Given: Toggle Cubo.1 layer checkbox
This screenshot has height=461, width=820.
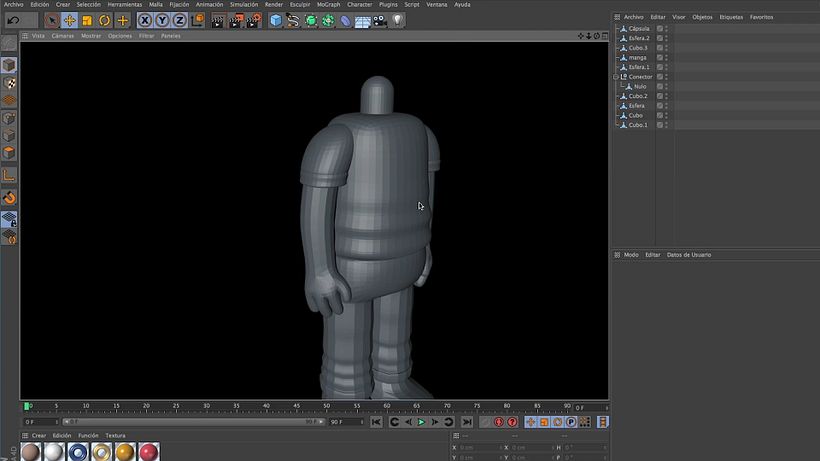Looking at the screenshot, I should pyautogui.click(x=660, y=125).
